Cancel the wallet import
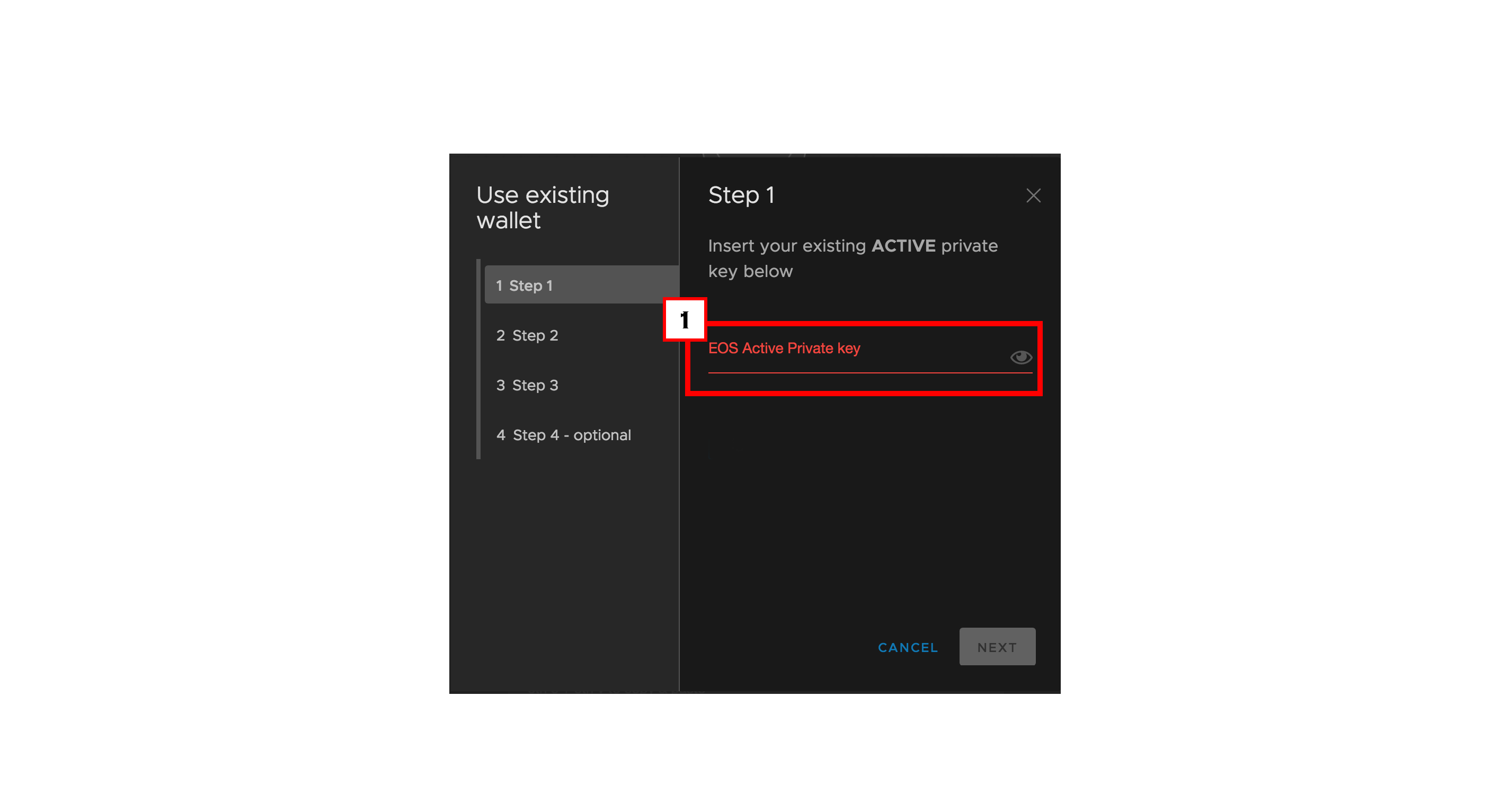 tap(908, 647)
